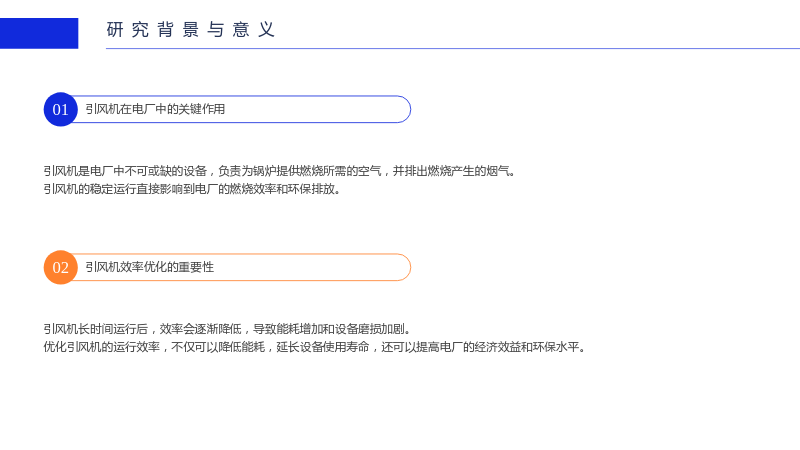Click the orange circle numbered 02
Image resolution: width=800 pixels, height=450 pixels.
click(x=61, y=267)
